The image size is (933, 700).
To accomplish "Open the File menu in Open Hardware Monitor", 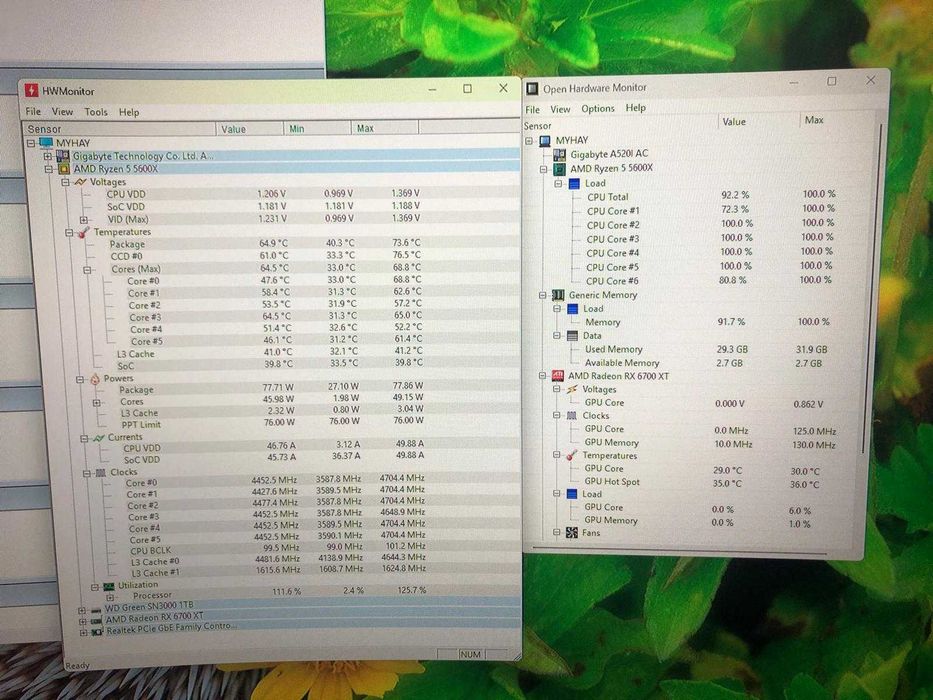I will click(533, 110).
